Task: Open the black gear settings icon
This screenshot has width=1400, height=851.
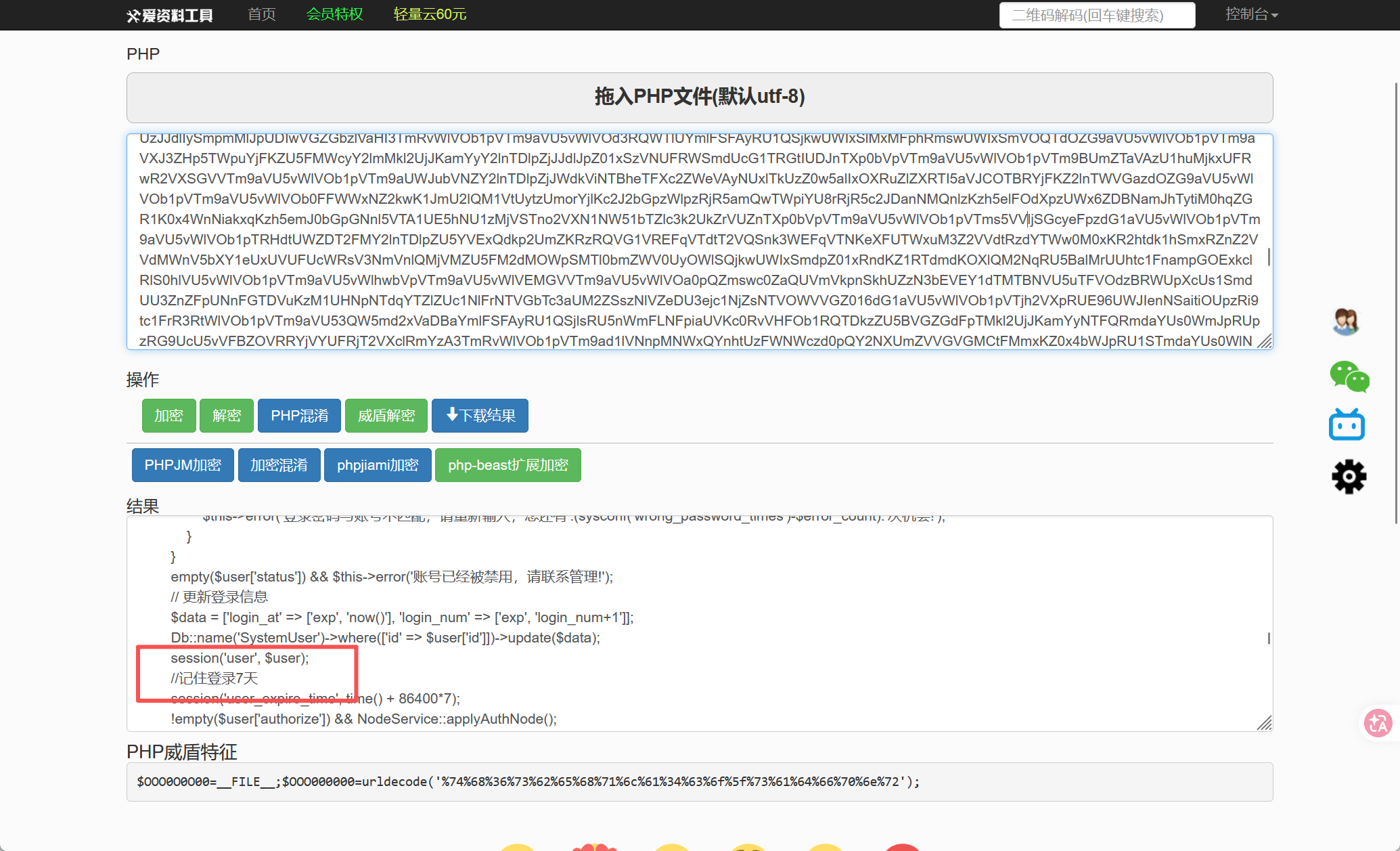Action: (1349, 477)
